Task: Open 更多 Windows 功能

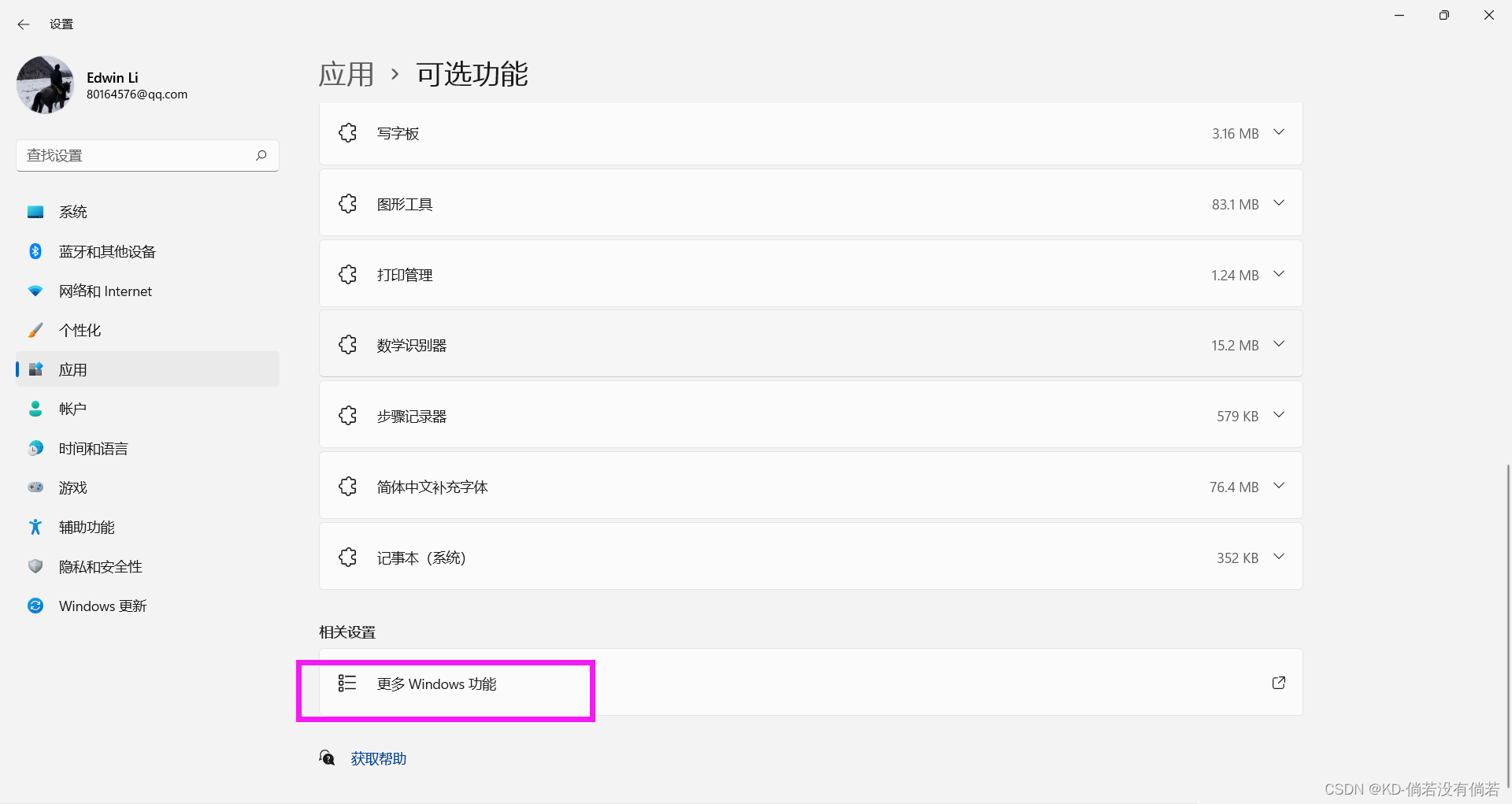Action: tap(810, 683)
